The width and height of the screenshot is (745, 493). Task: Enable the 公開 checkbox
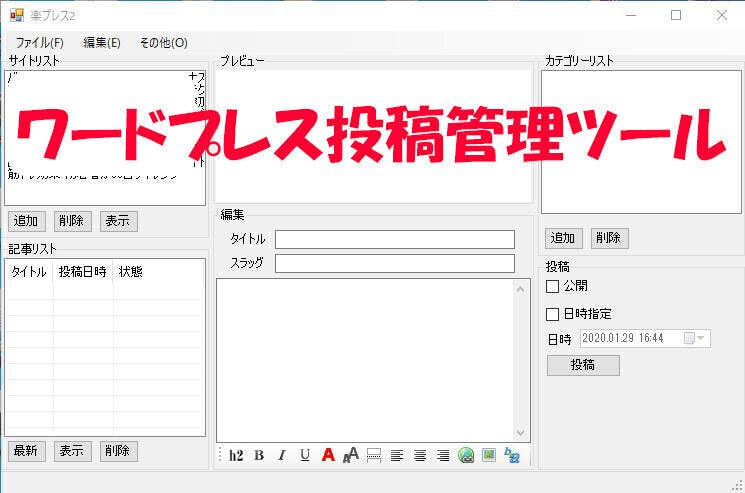552,286
